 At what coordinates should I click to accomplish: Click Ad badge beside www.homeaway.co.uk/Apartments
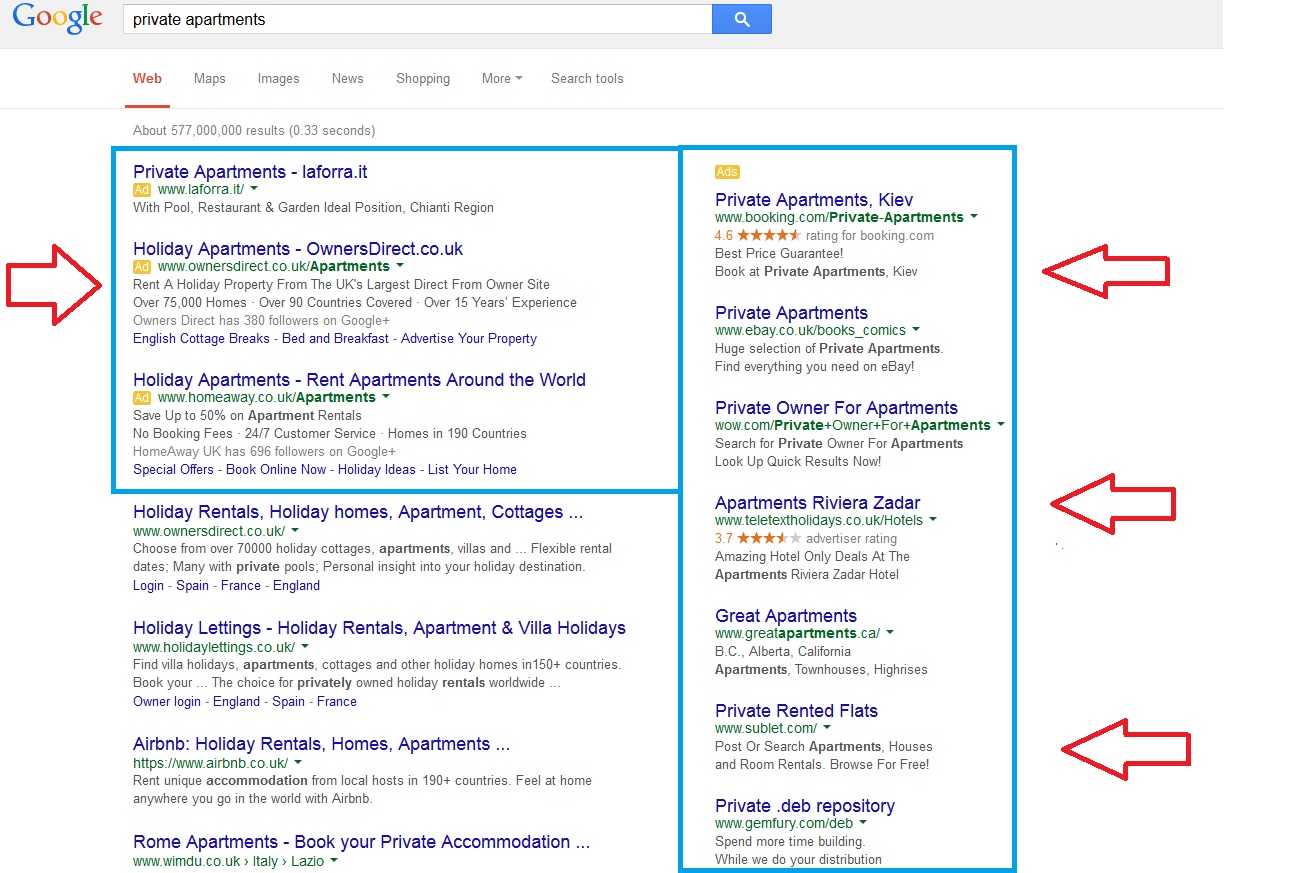pos(142,397)
